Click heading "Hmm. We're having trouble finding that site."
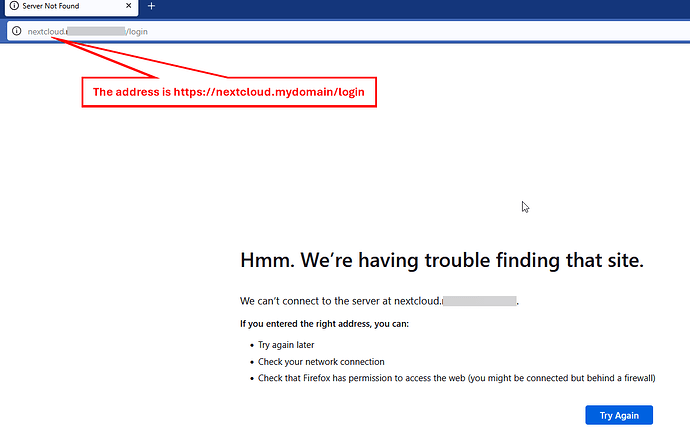 click(x=442, y=260)
